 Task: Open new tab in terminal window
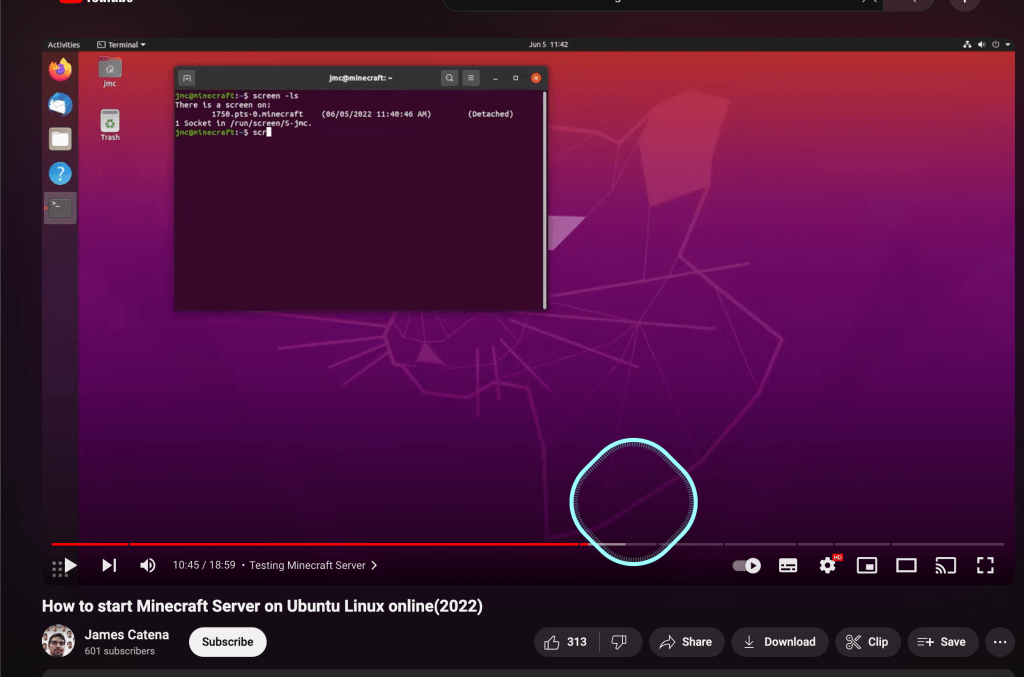187,78
